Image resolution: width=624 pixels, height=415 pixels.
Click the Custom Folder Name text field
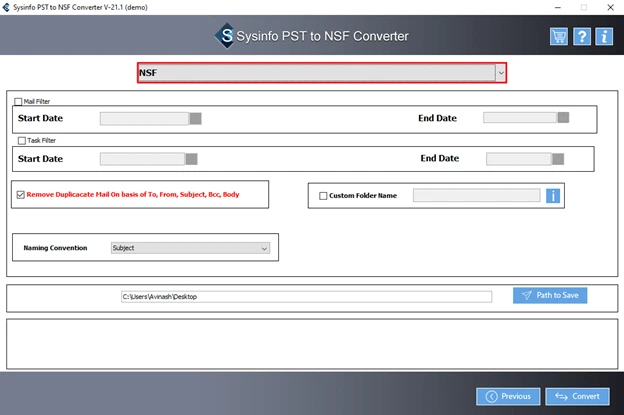pos(477,195)
